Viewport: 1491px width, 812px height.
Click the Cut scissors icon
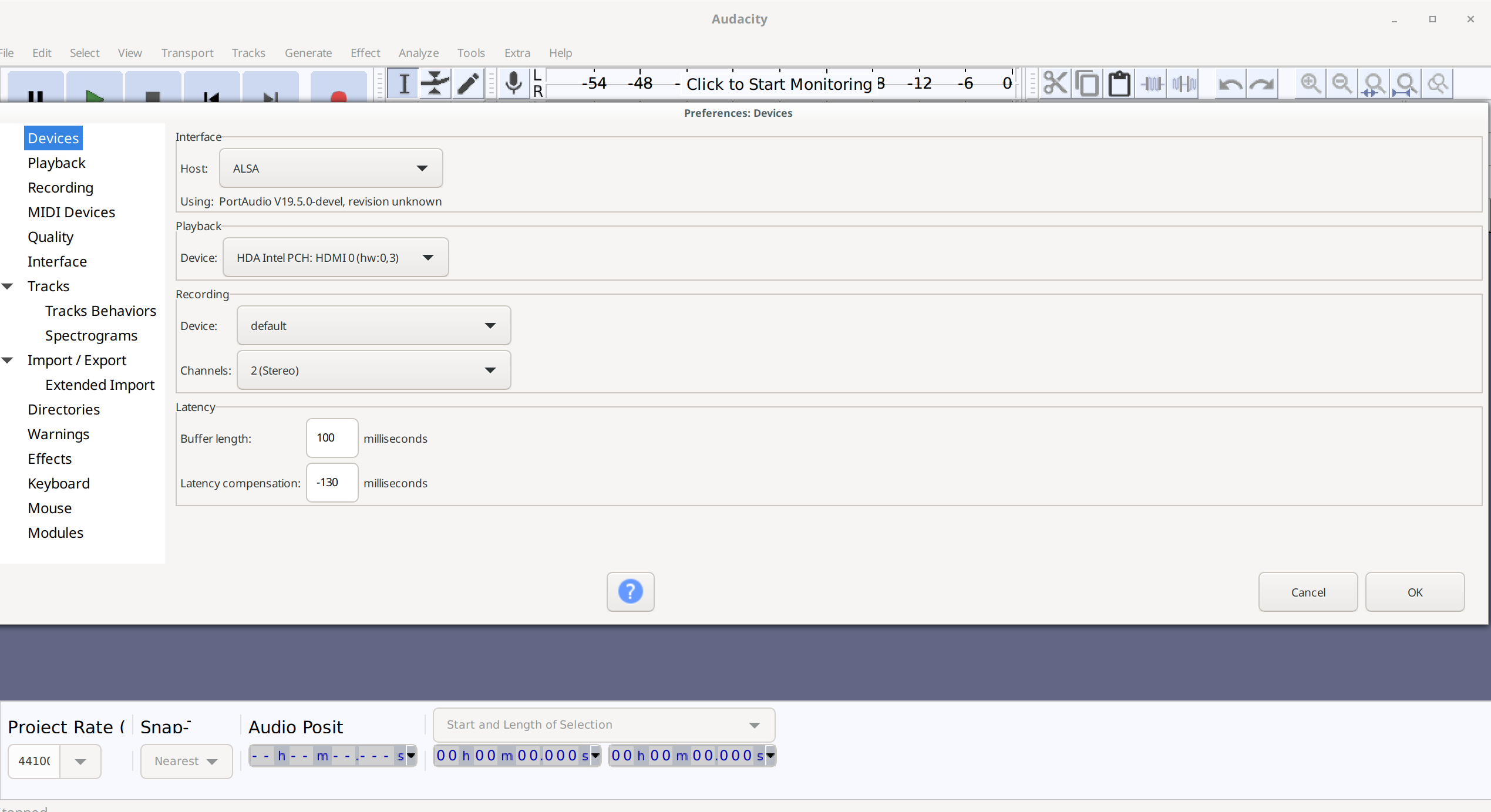(1055, 84)
